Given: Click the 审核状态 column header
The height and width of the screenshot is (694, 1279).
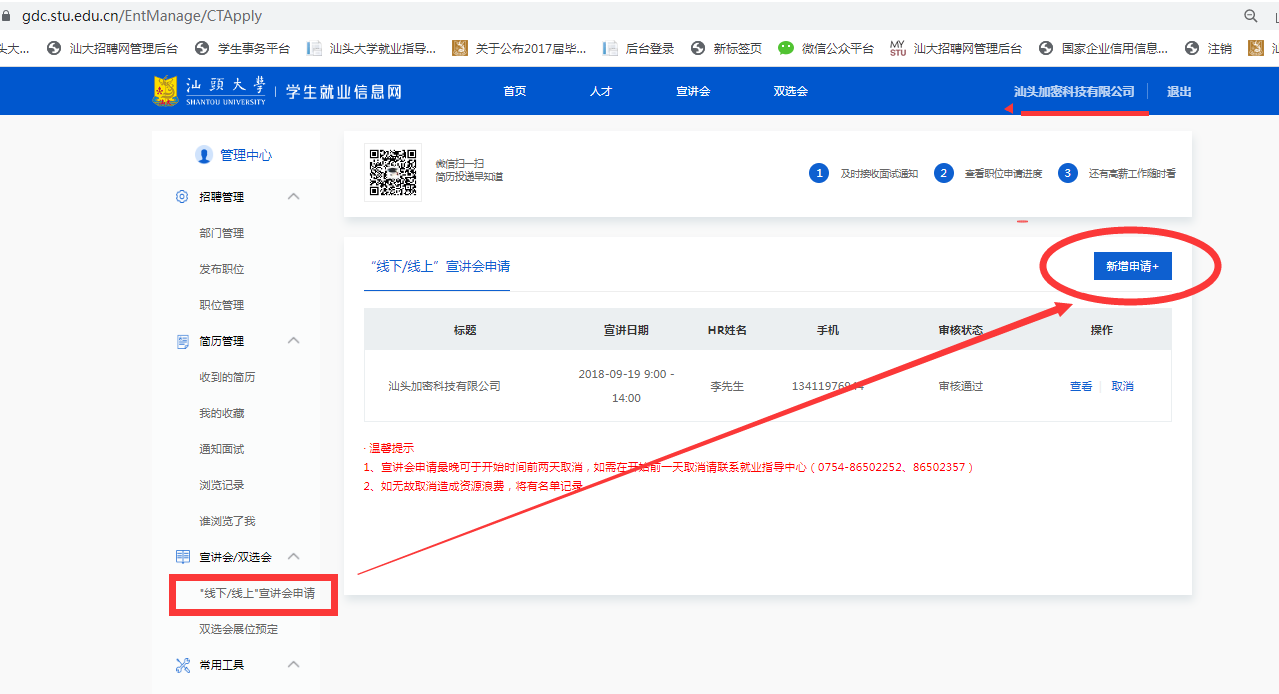Looking at the screenshot, I should 961,330.
